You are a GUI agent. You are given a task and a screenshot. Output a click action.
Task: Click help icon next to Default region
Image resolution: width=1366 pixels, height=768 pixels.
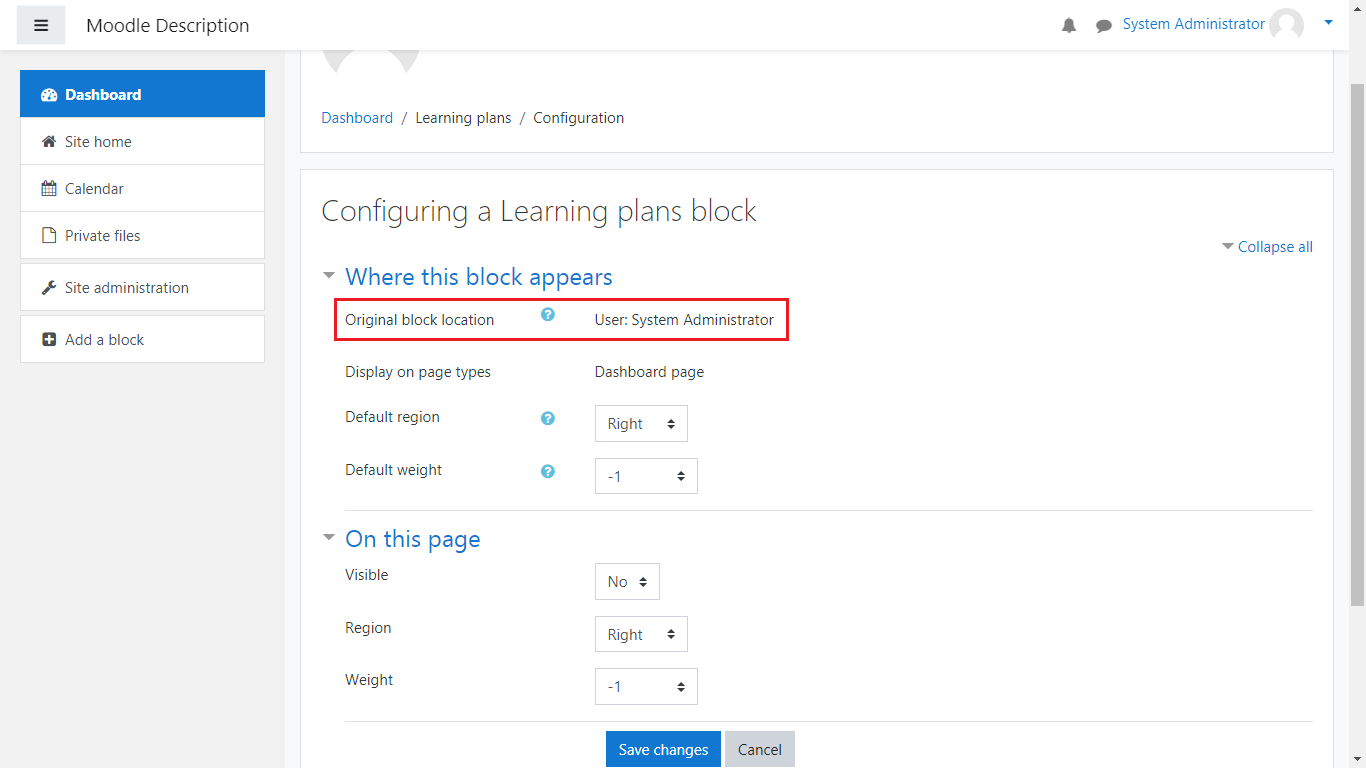[x=548, y=419]
